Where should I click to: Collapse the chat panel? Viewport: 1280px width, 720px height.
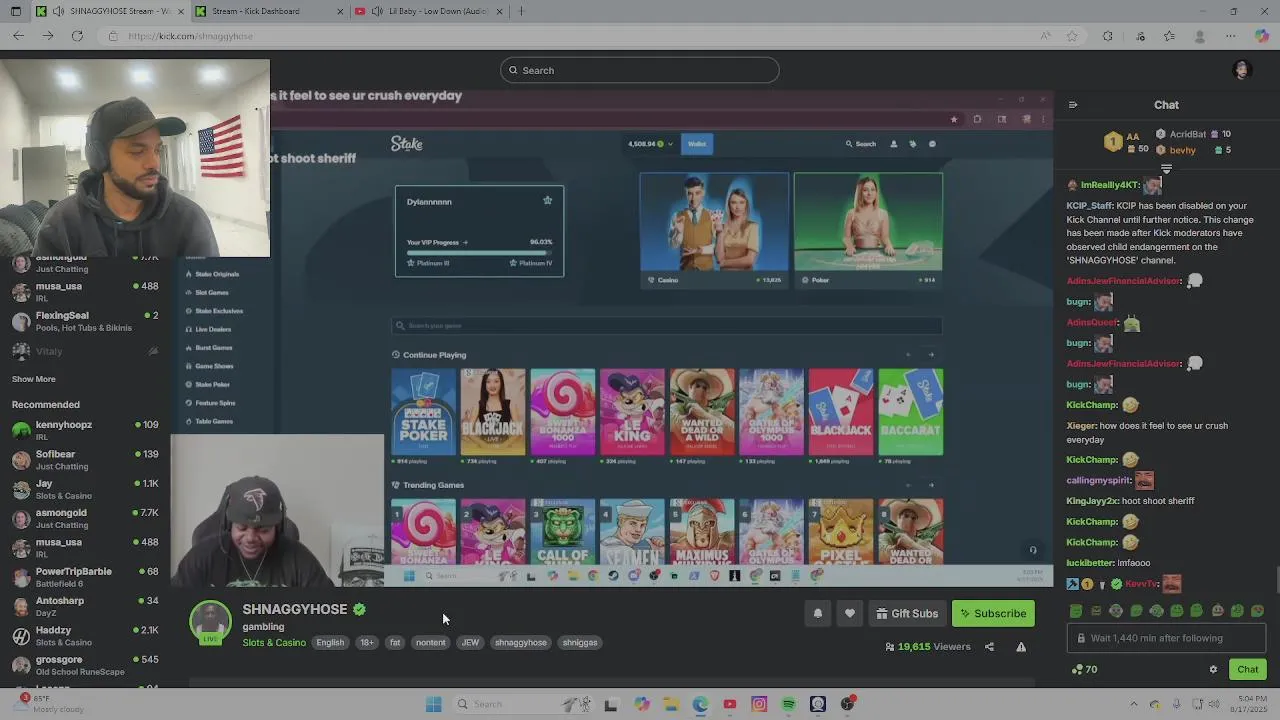pyautogui.click(x=1073, y=105)
